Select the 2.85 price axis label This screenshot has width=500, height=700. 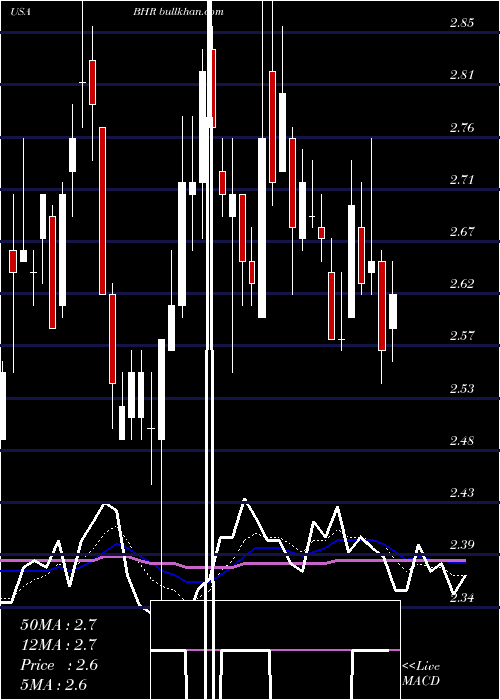coord(462,23)
